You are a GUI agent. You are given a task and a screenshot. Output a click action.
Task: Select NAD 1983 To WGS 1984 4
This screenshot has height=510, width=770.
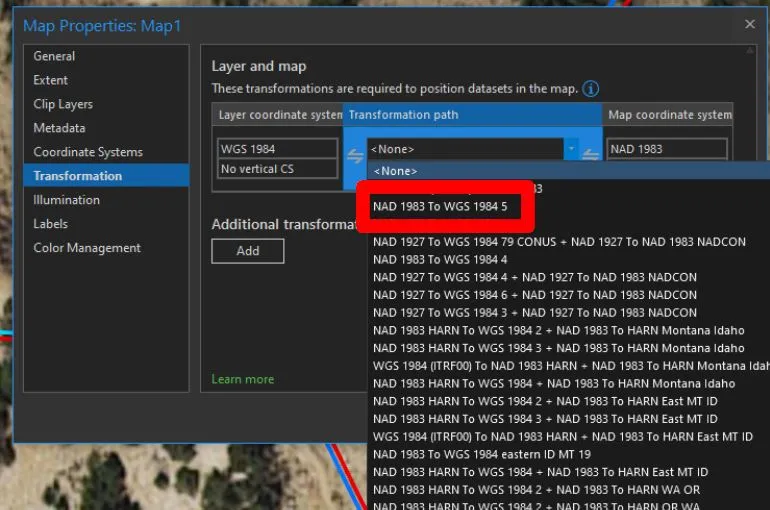pyautogui.click(x=440, y=259)
